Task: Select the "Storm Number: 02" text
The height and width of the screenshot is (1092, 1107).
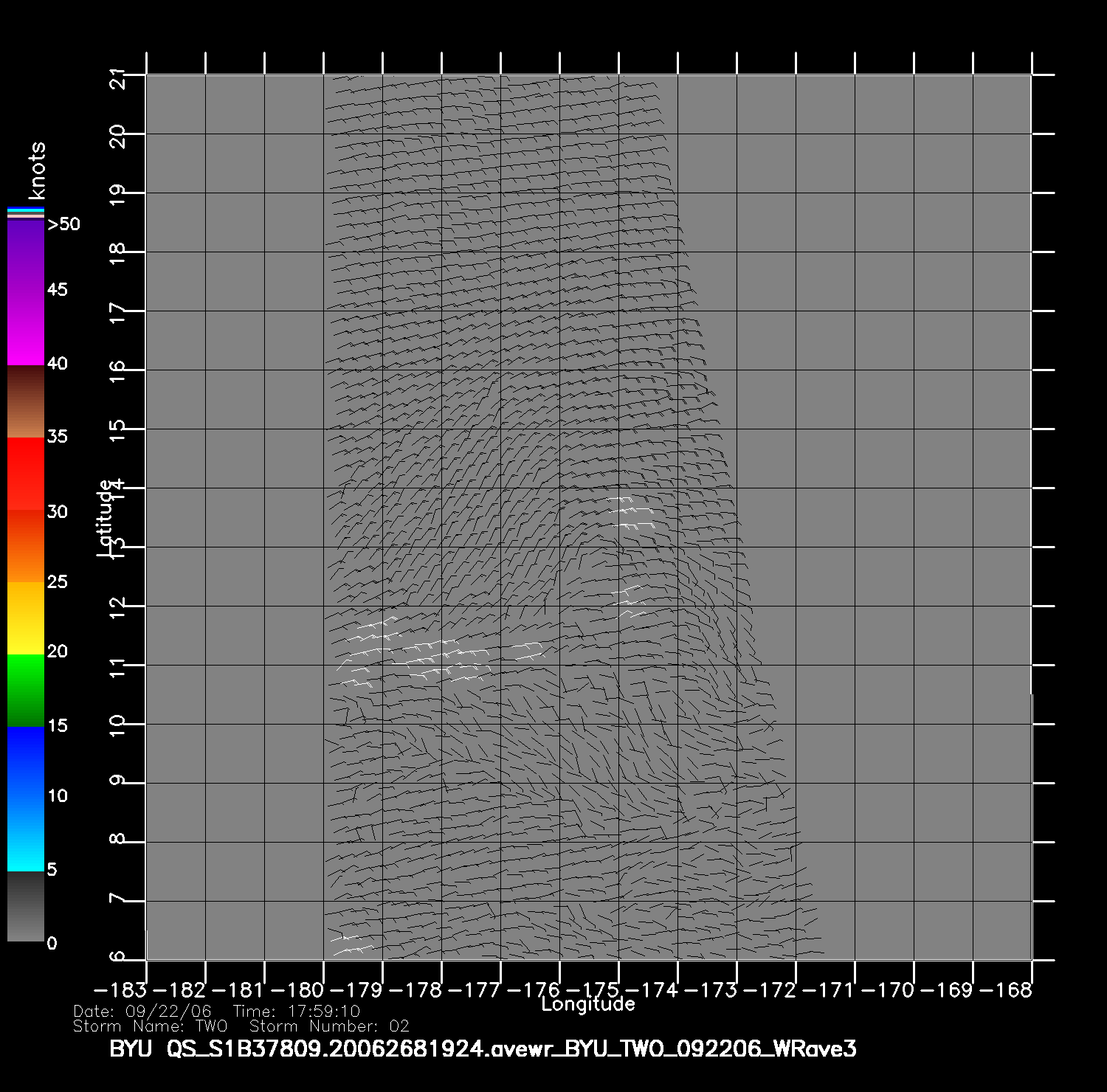Action: [x=329, y=1026]
